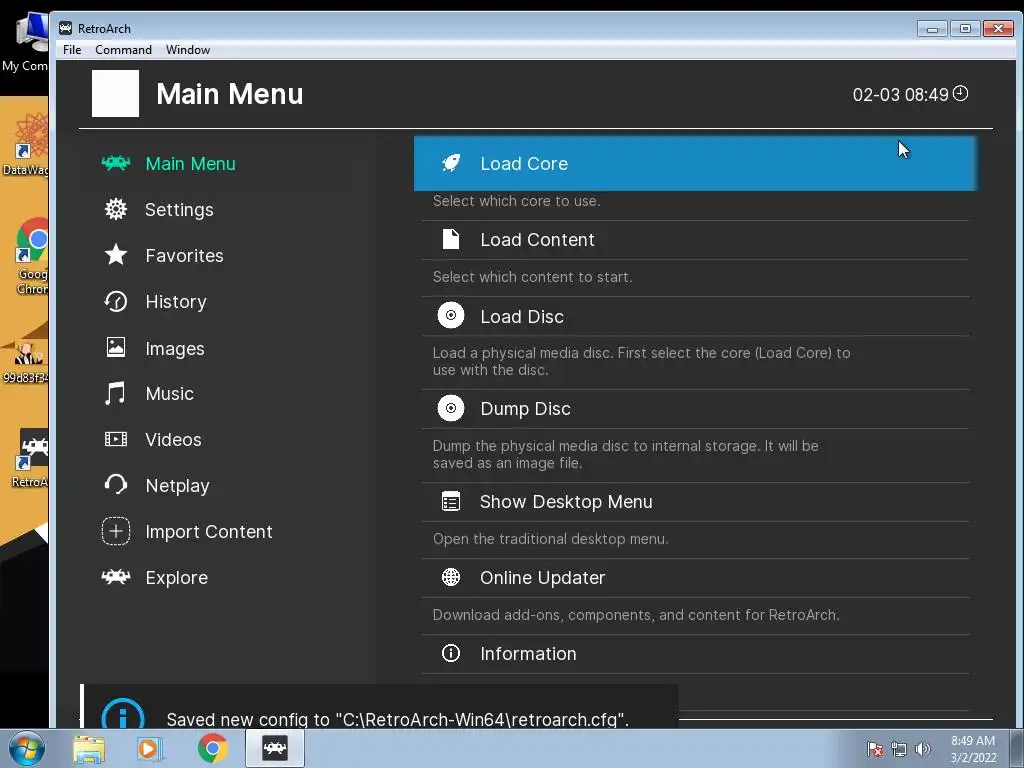Screen dimensions: 1024x768
Task: Click the Settings gear icon
Action: [x=116, y=209]
